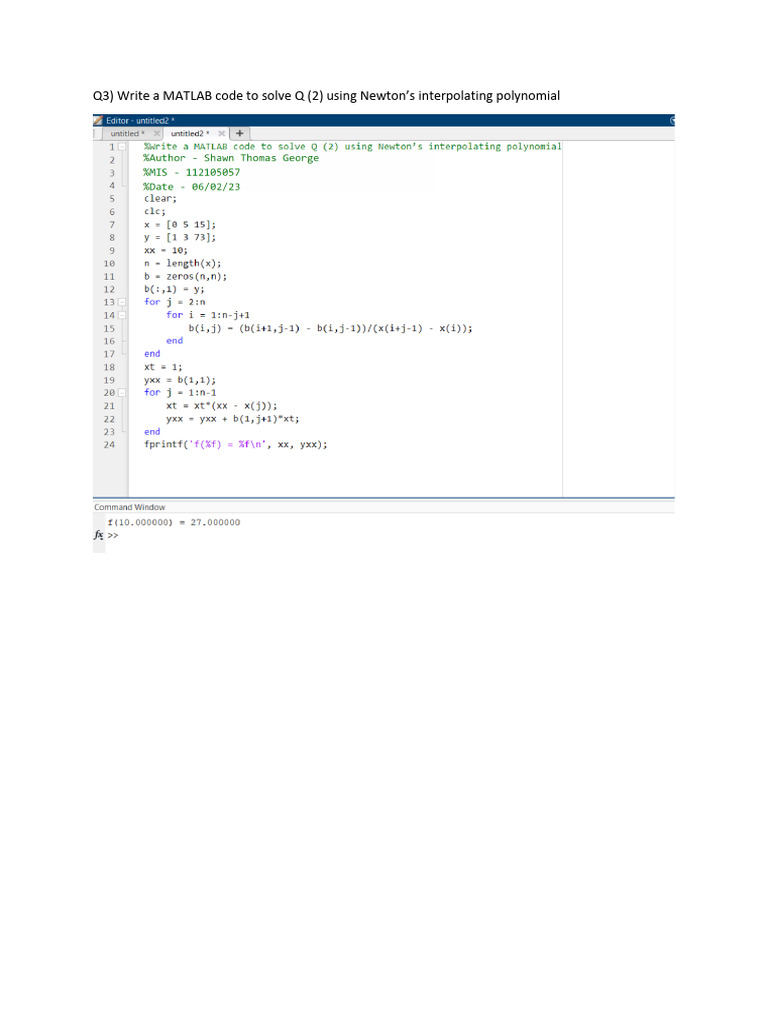Place cursor on the fprintf line
This screenshot has height=1024, width=768.
pyautogui.click(x=235, y=445)
